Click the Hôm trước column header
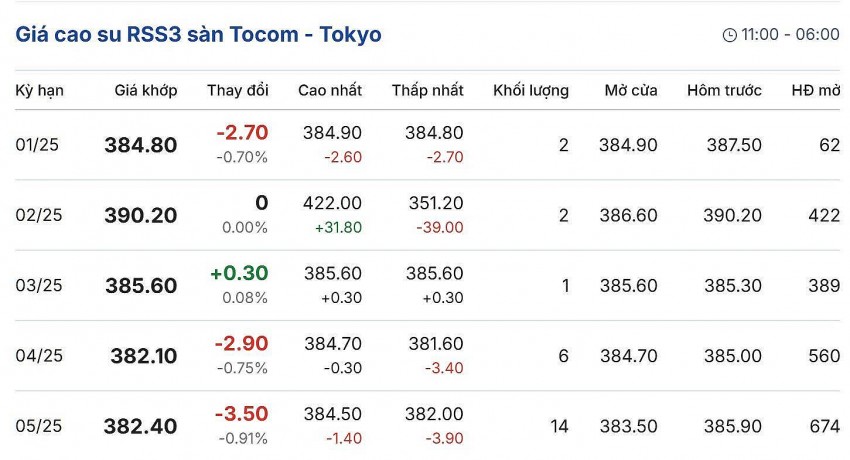Image resolution: width=850 pixels, height=460 pixels. click(724, 90)
